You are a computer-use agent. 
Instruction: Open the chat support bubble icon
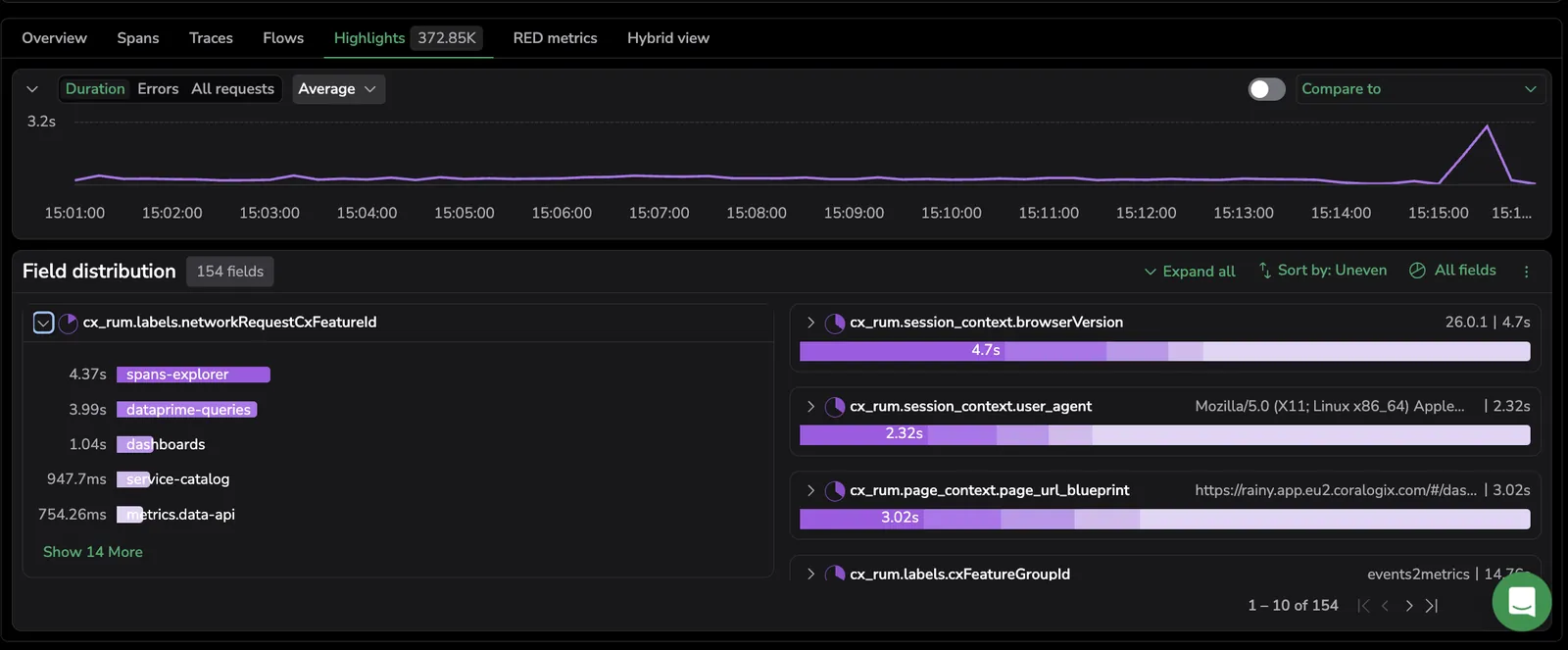tap(1521, 602)
